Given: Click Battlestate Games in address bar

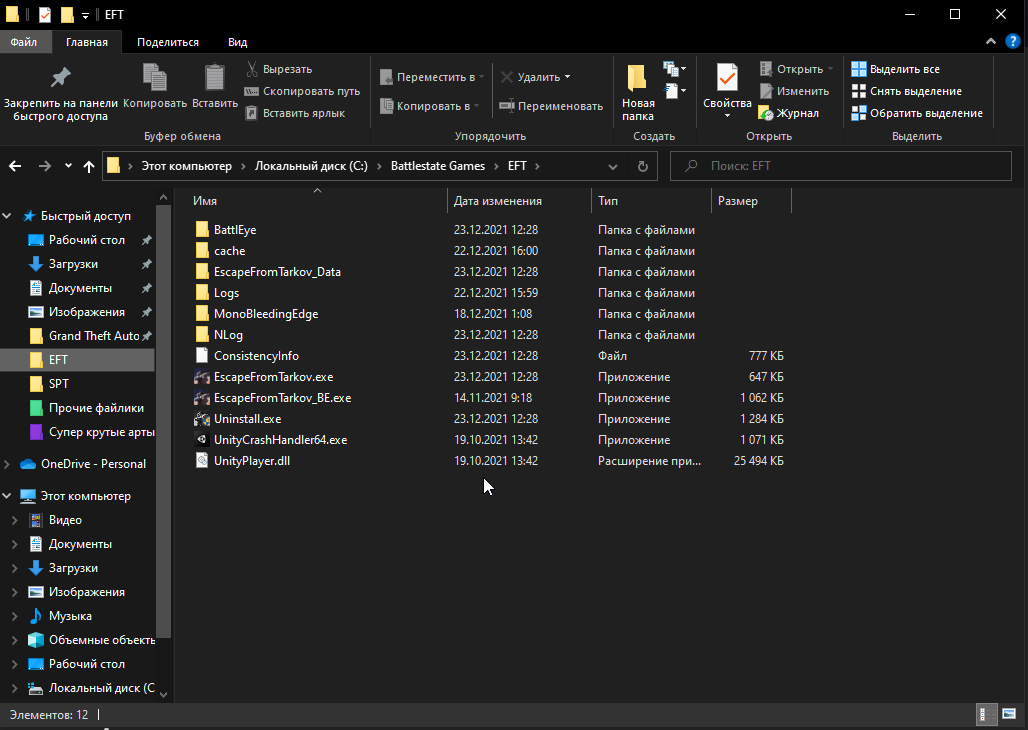Looking at the screenshot, I should click(x=438, y=166).
